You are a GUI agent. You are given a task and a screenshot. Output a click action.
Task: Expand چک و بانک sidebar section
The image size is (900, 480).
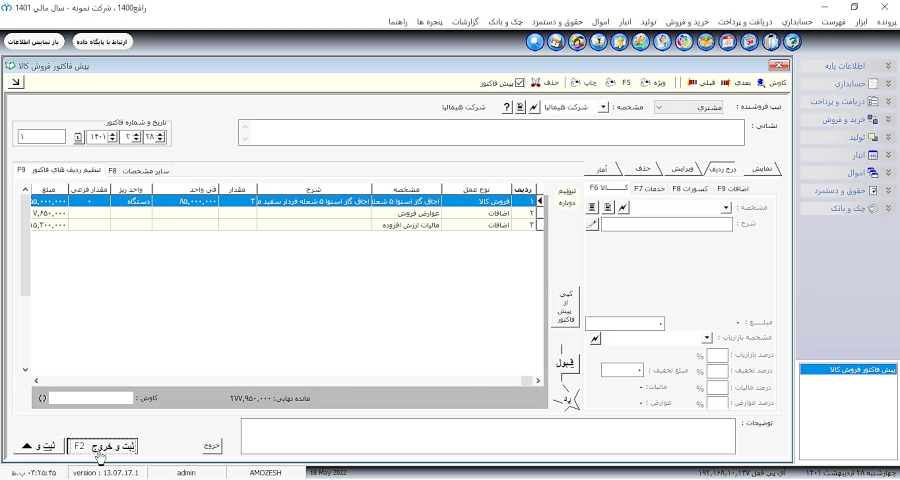pos(888,208)
